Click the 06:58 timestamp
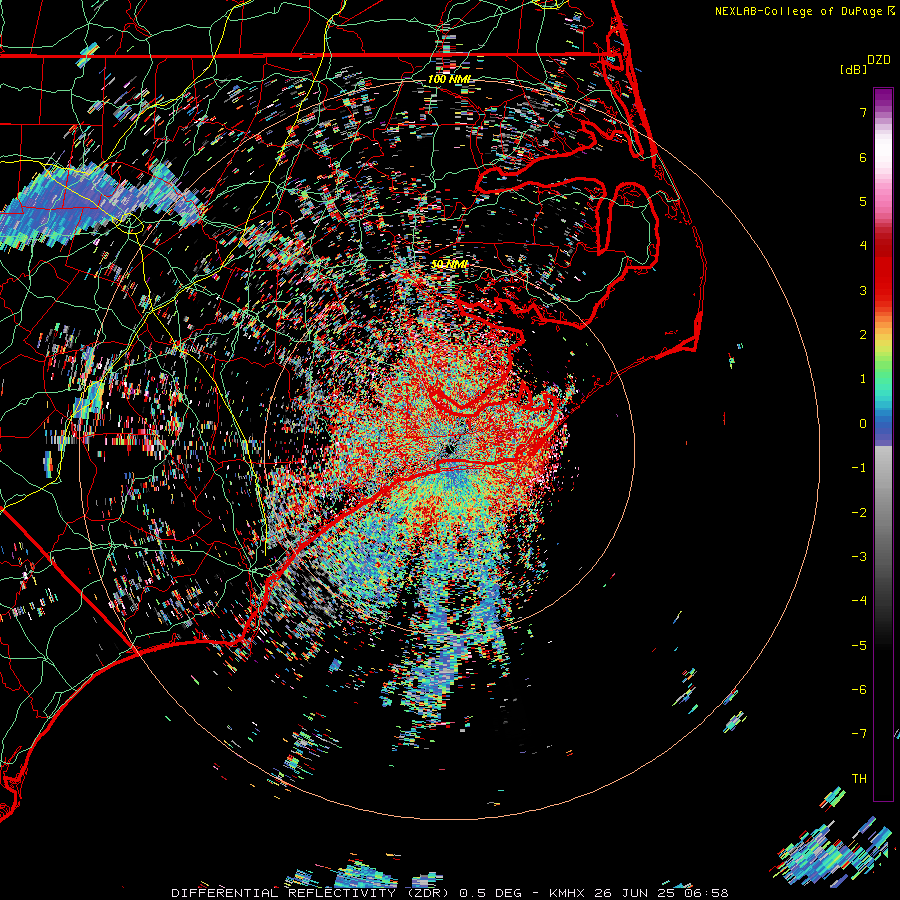 pos(707,893)
